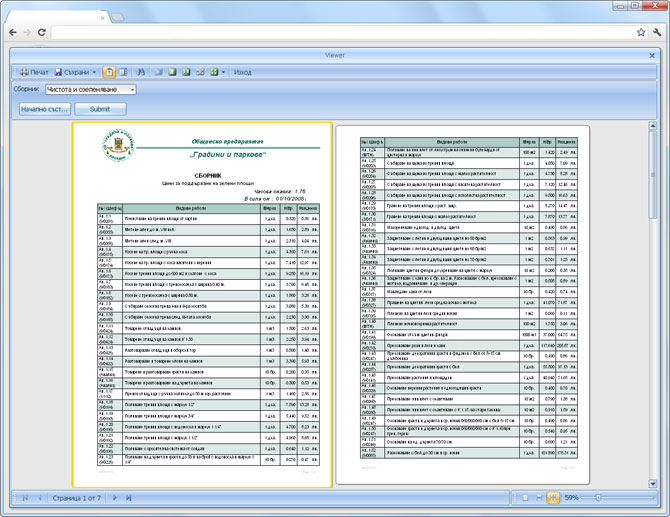The height and width of the screenshot is (517, 670).
Task: Click the browser address bar
Action: tap(342, 32)
